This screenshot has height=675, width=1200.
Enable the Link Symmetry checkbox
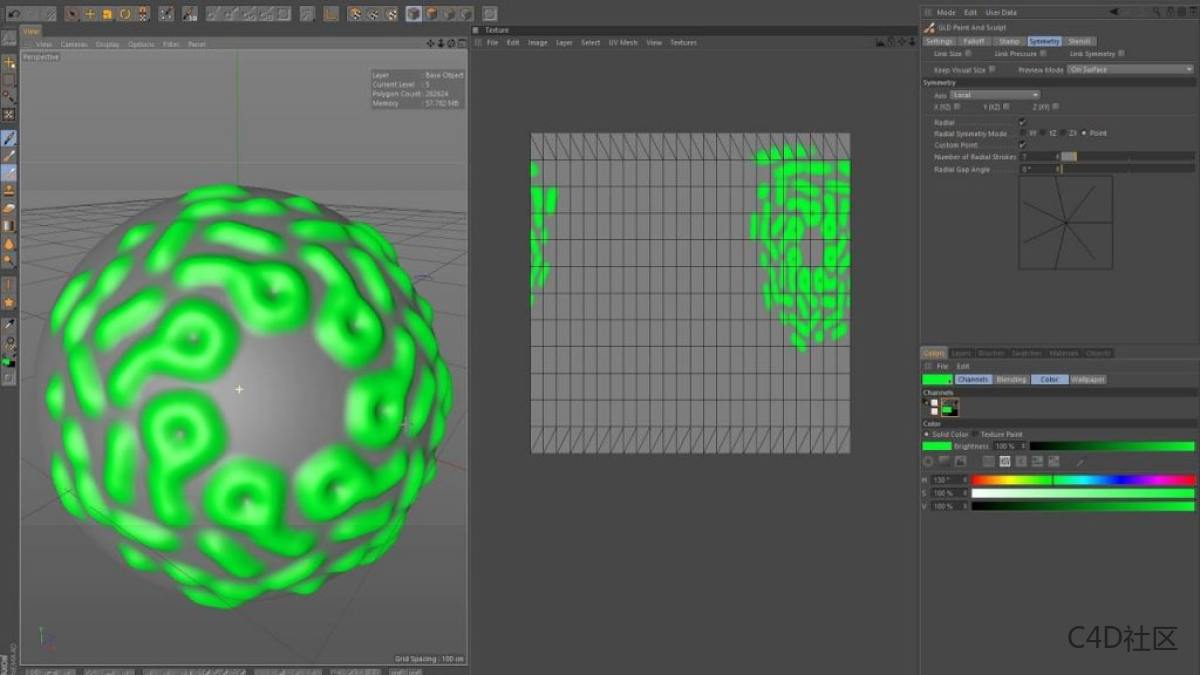click(x=1121, y=54)
